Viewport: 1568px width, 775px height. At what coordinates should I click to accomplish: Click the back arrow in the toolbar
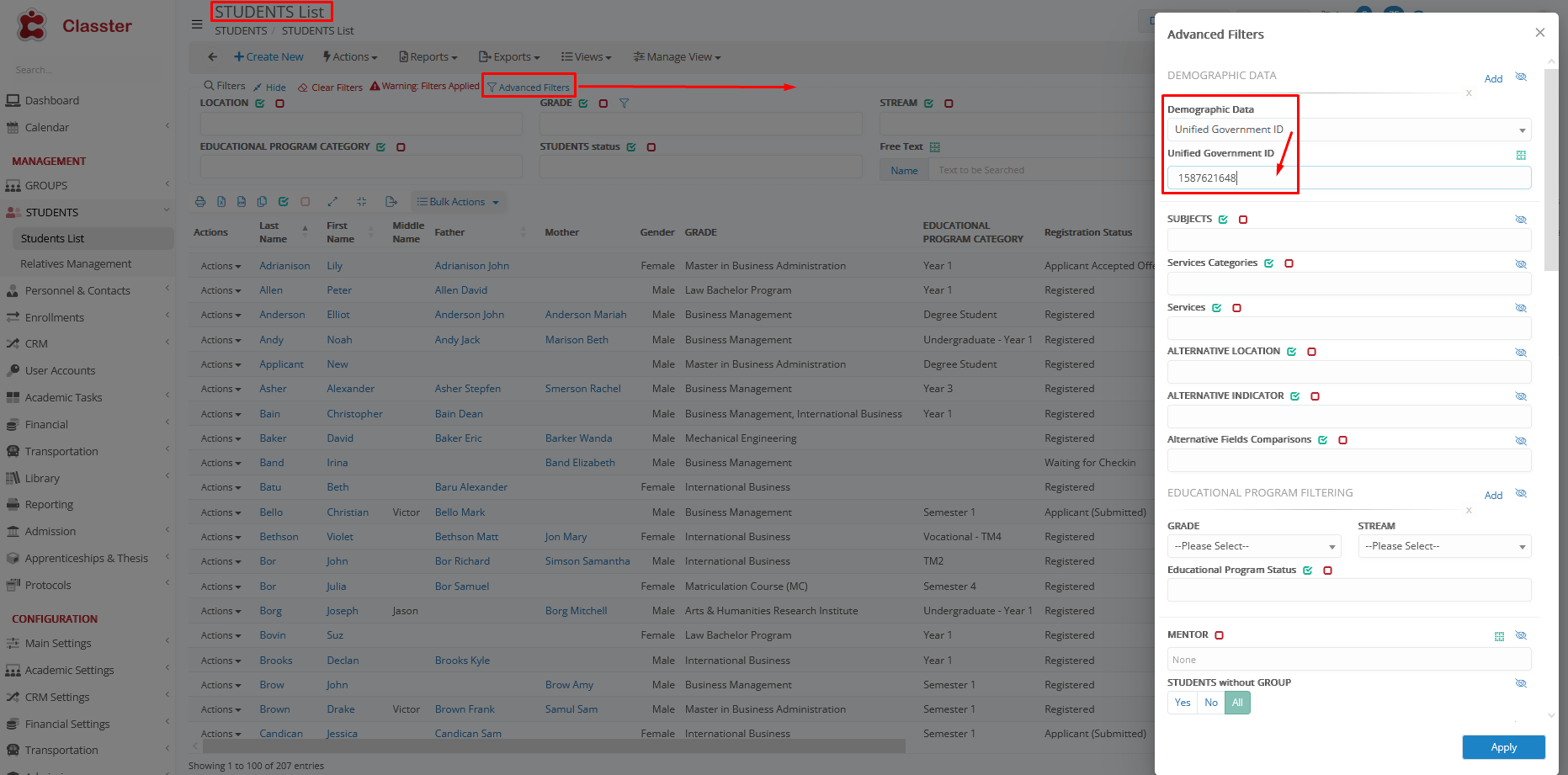click(x=213, y=57)
